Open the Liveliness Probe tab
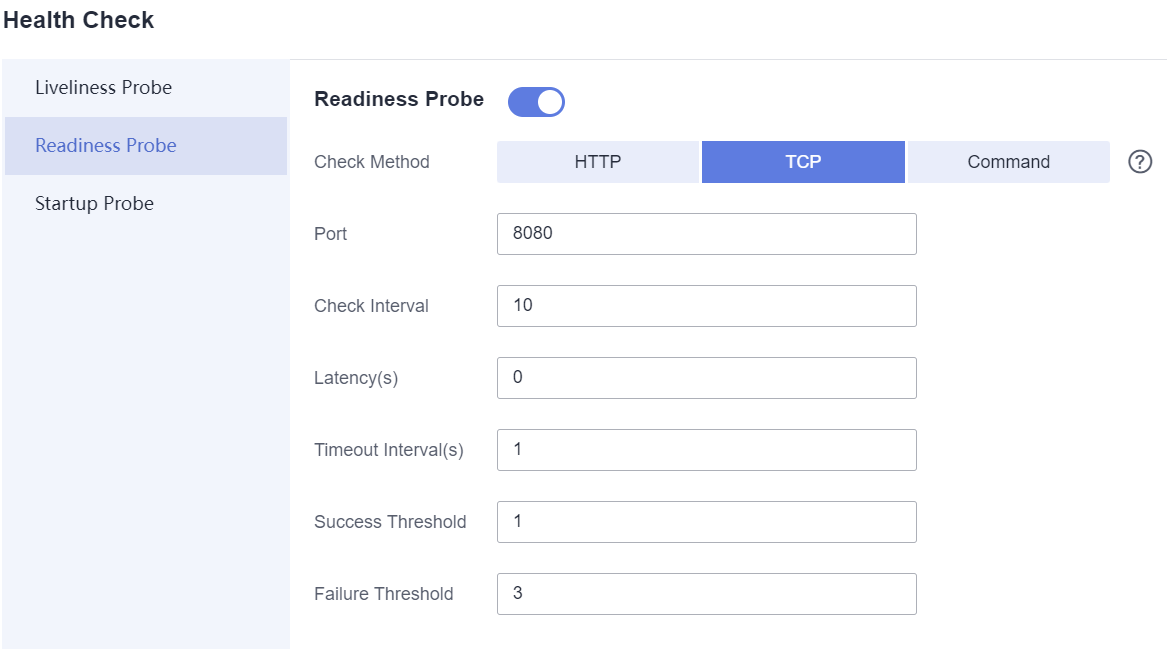1167x649 pixels. [104, 88]
